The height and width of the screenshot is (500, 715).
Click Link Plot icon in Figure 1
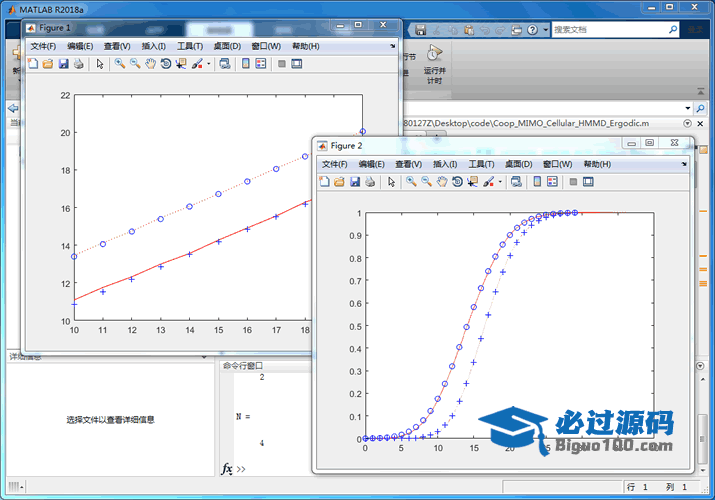224,64
